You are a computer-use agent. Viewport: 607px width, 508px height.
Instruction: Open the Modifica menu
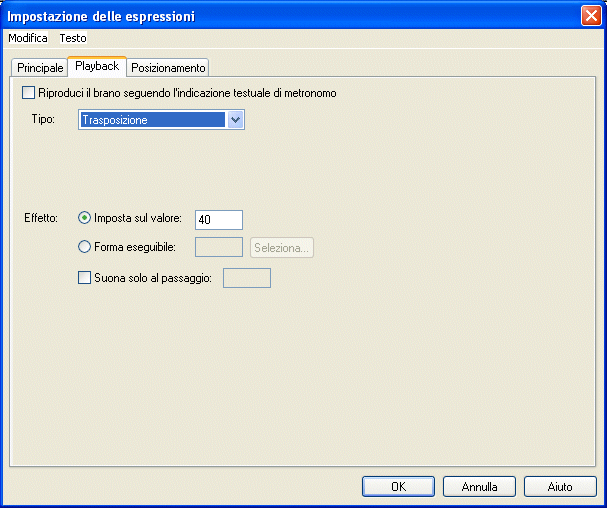point(27,38)
